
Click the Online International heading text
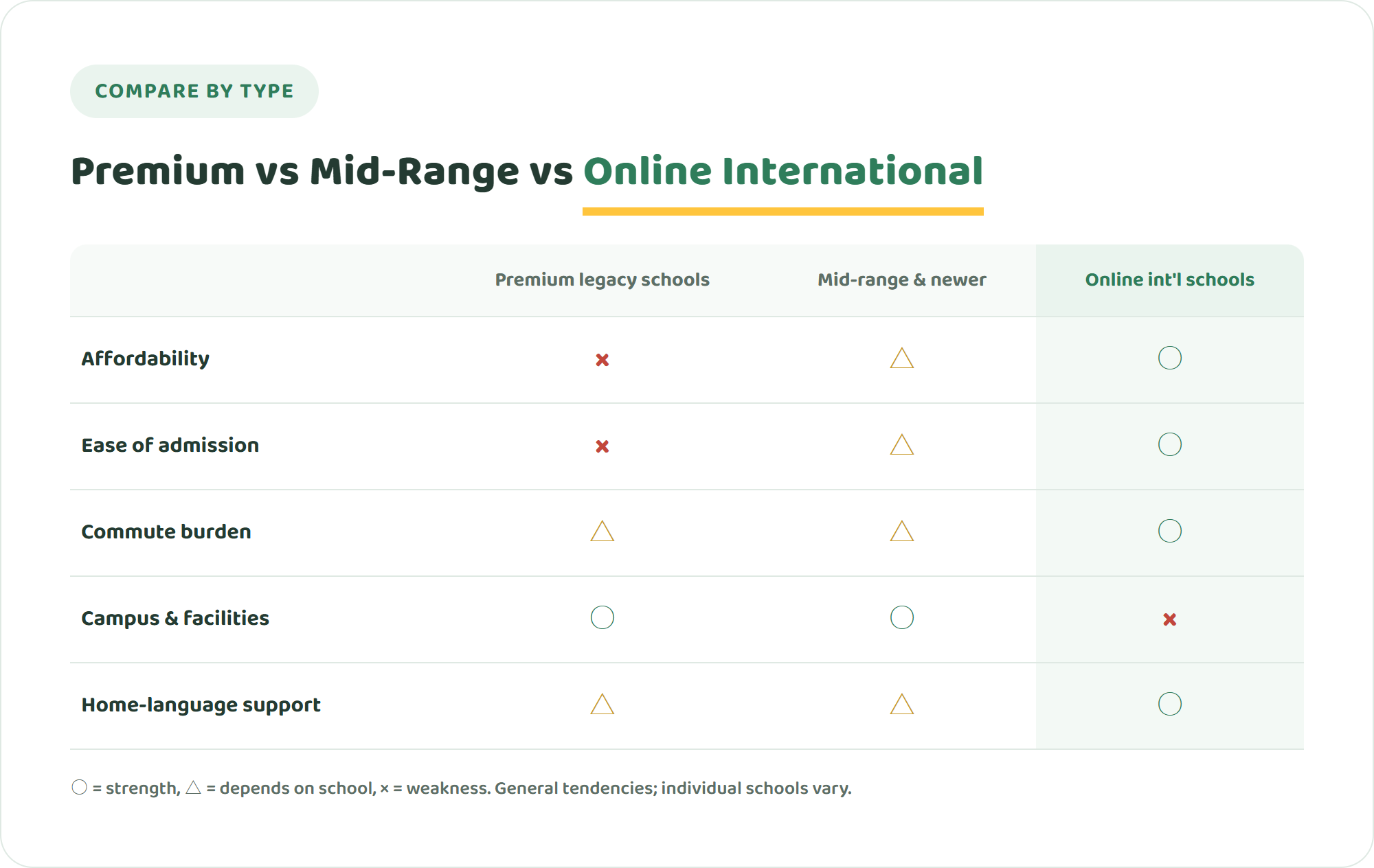pos(783,171)
